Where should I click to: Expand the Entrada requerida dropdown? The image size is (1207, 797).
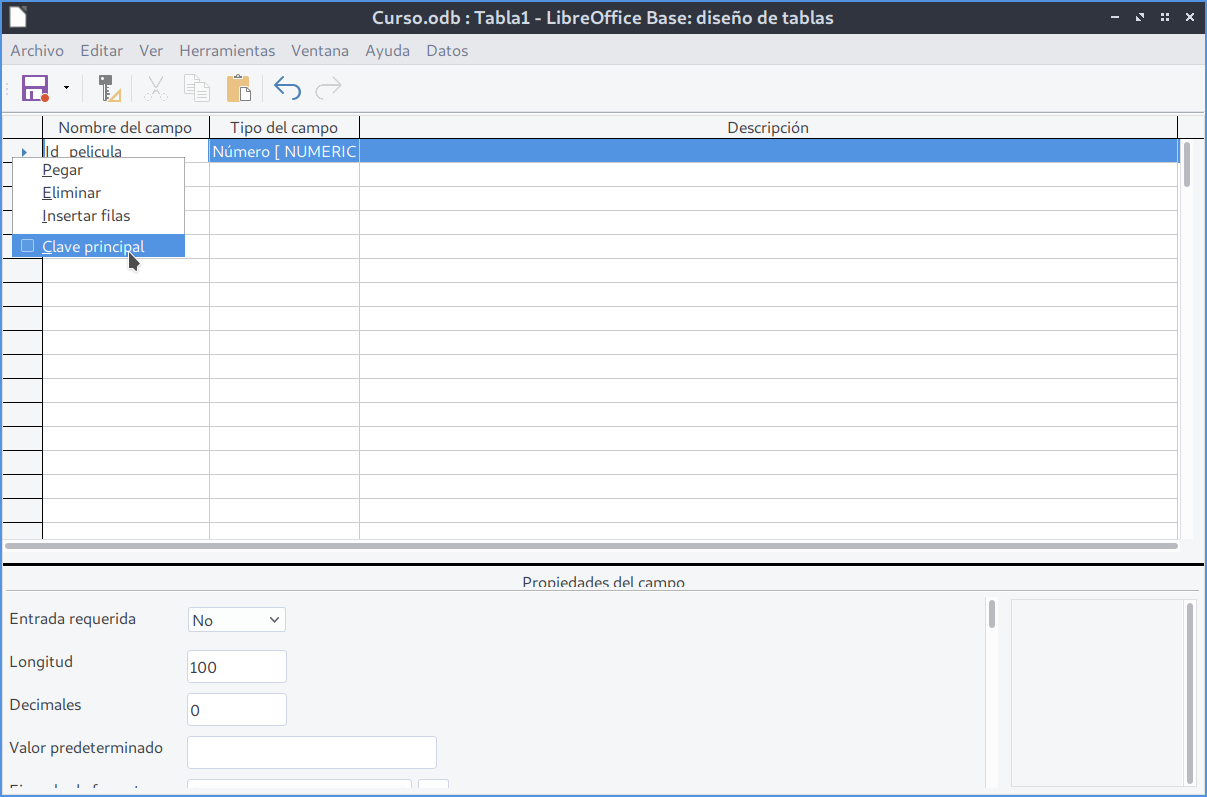coord(237,620)
